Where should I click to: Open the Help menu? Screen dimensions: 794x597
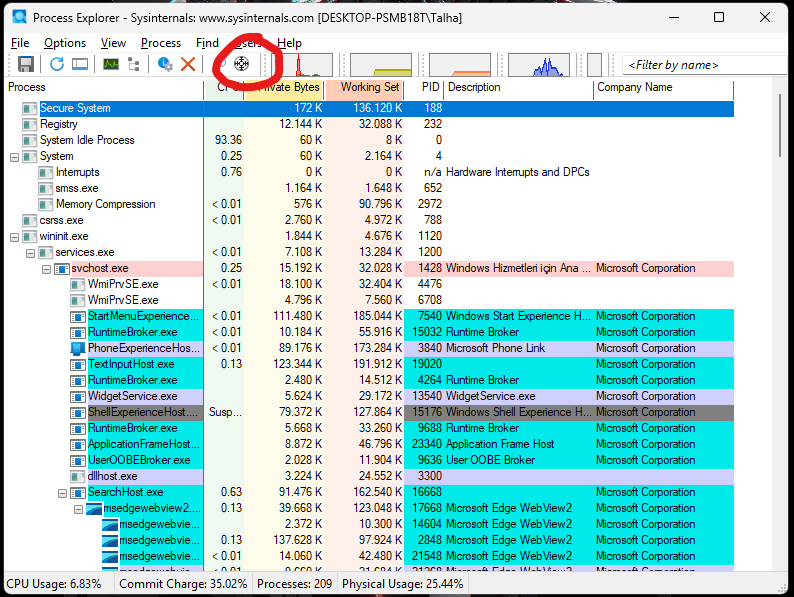289,43
